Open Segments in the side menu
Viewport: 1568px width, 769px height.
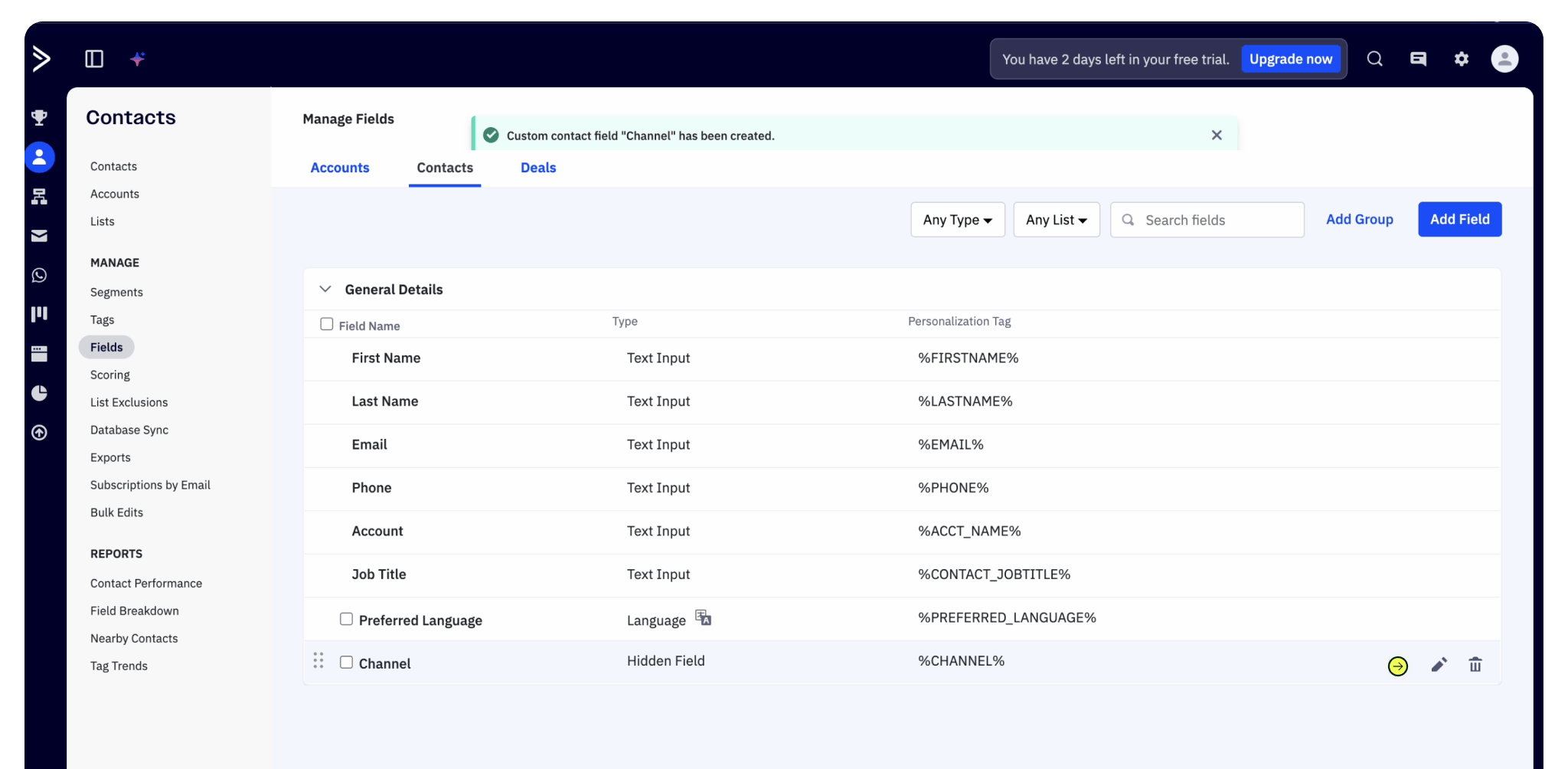pyautogui.click(x=116, y=292)
